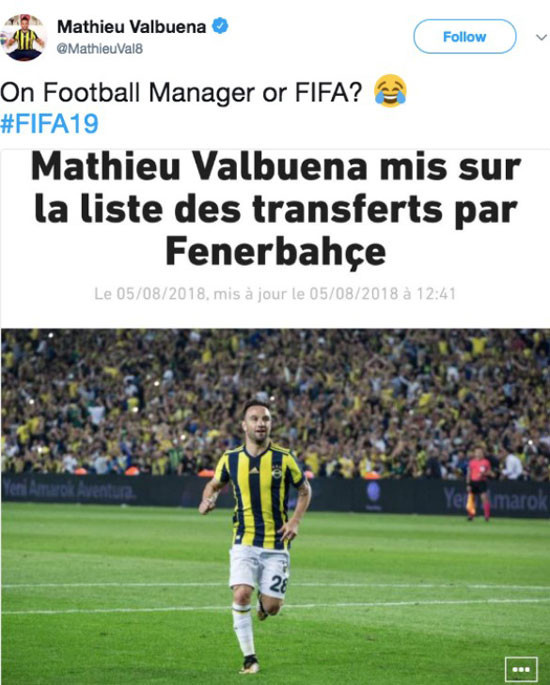The width and height of the screenshot is (550, 685).
Task: Follow Mathieu Valbuena's account
Action: tap(465, 37)
